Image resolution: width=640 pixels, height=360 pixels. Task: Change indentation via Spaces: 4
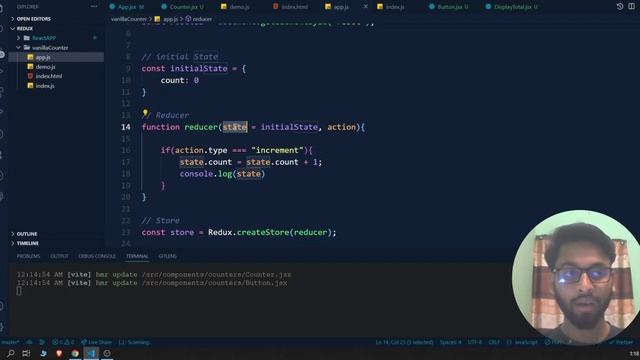pos(450,342)
